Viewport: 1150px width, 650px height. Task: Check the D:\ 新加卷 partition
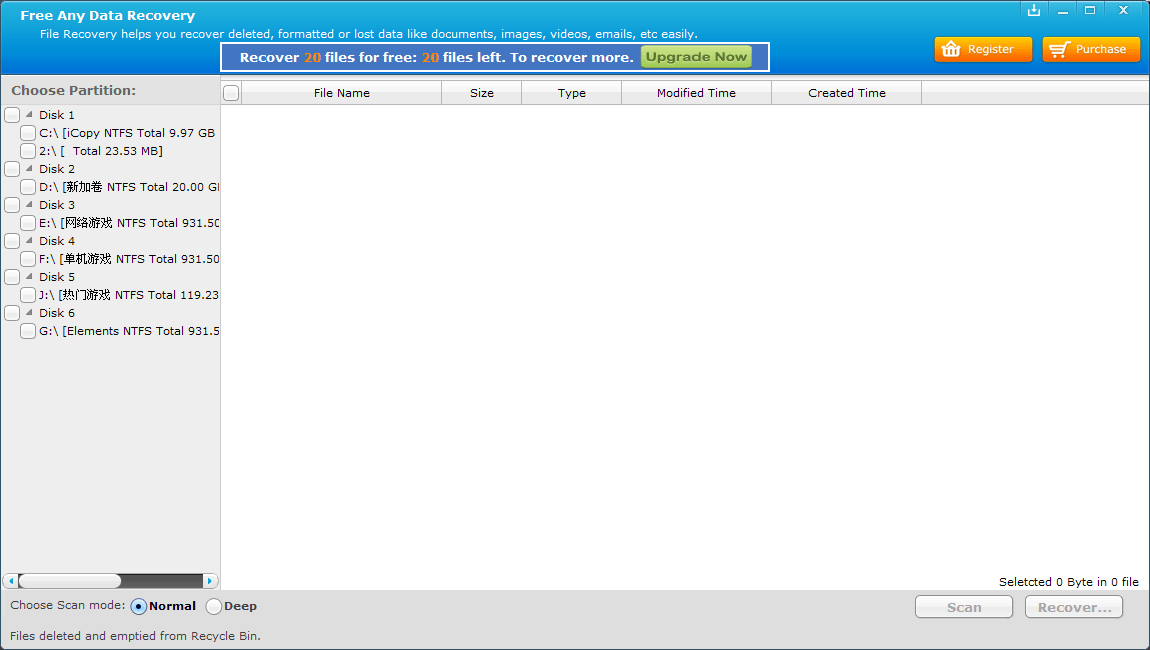point(28,186)
